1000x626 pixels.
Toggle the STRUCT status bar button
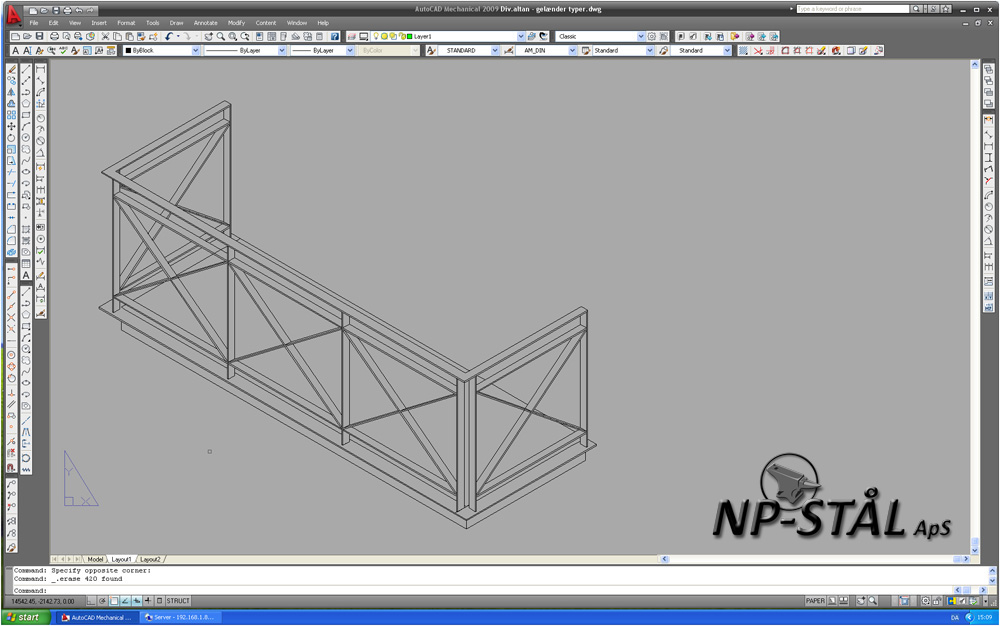[x=178, y=601]
